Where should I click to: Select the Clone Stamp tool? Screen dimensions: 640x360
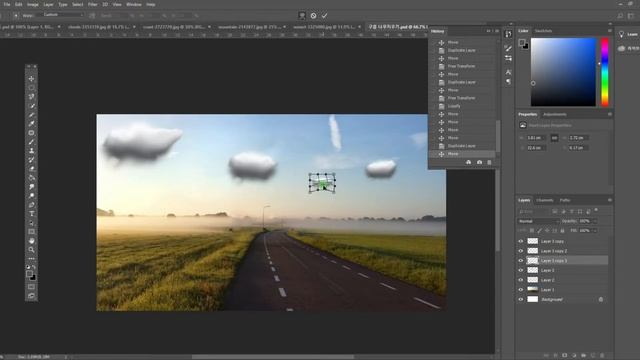click(x=31, y=151)
